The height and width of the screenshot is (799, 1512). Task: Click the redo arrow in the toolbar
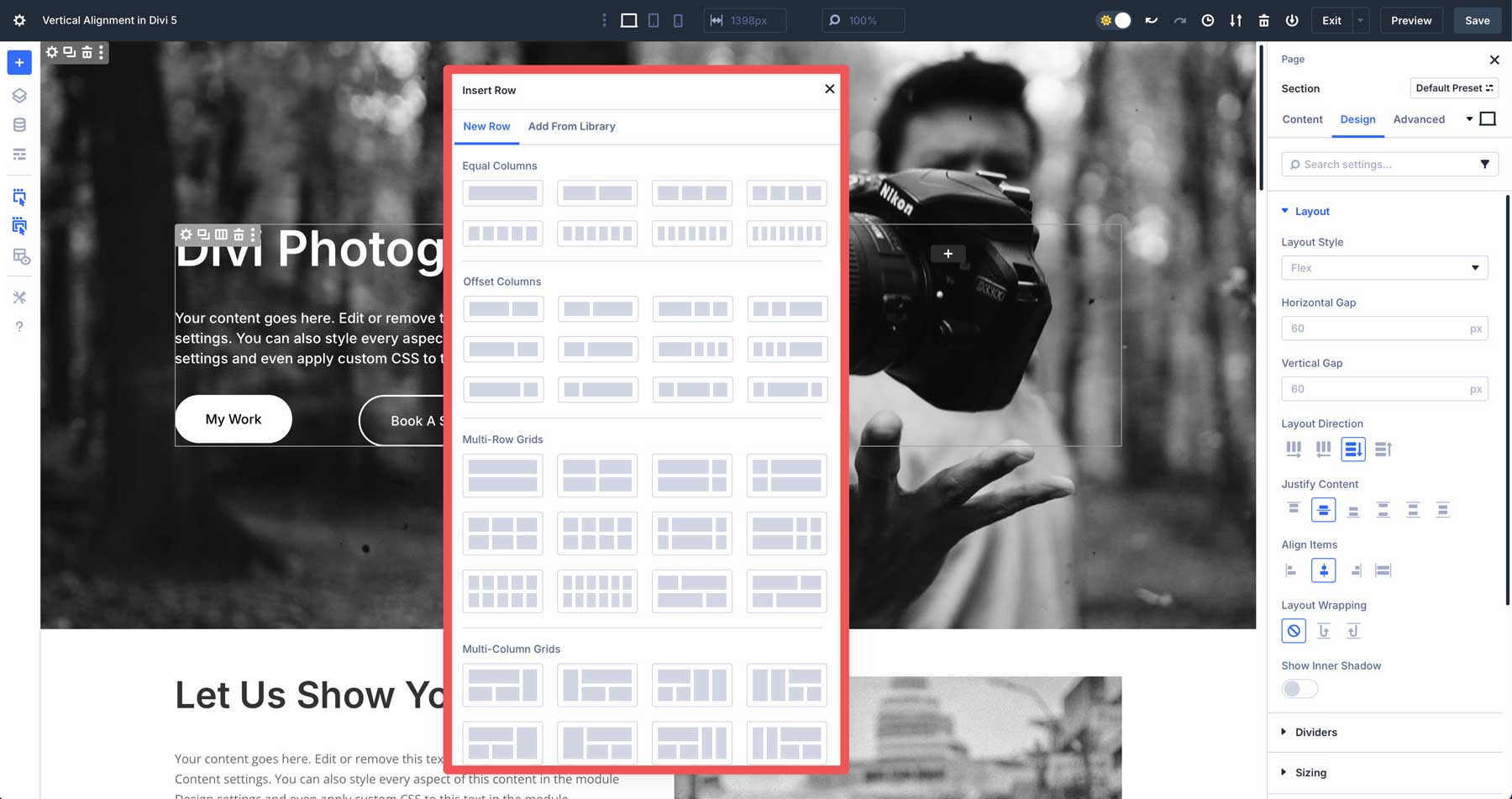[1179, 20]
